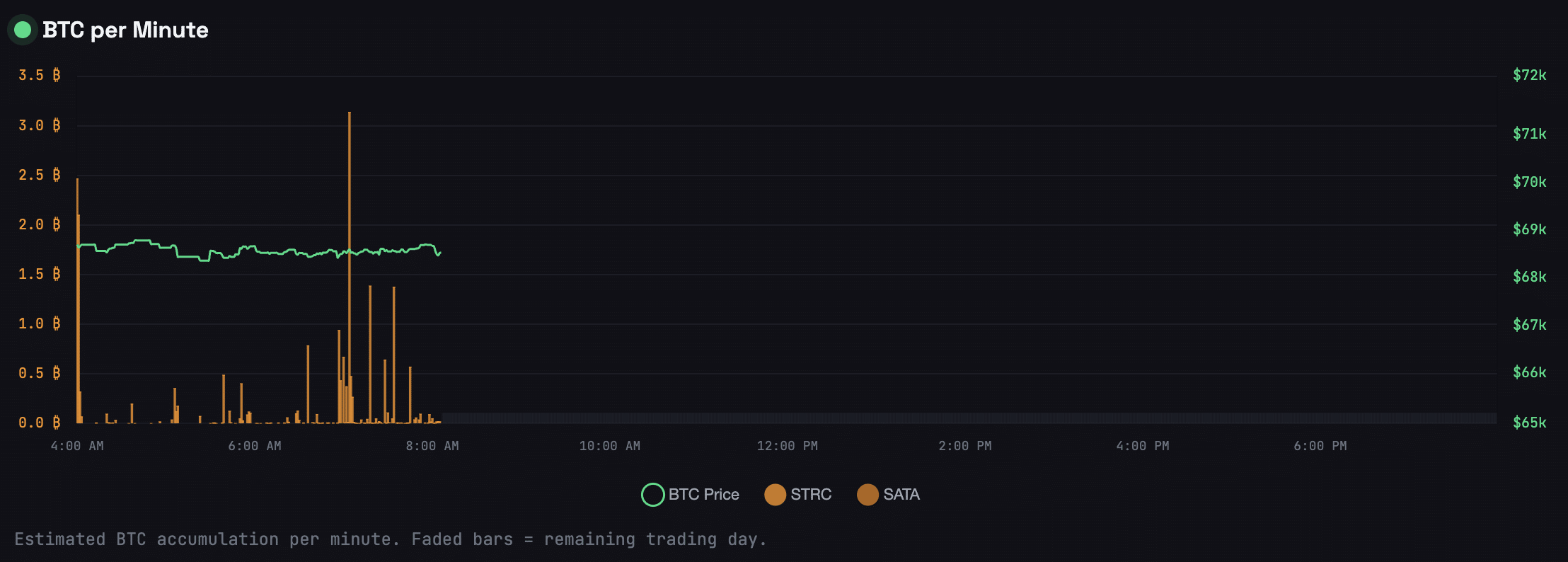Click the faded remaining-trading-day bar region
Image resolution: width=1568 pixels, height=562 pixels.
pos(968,418)
